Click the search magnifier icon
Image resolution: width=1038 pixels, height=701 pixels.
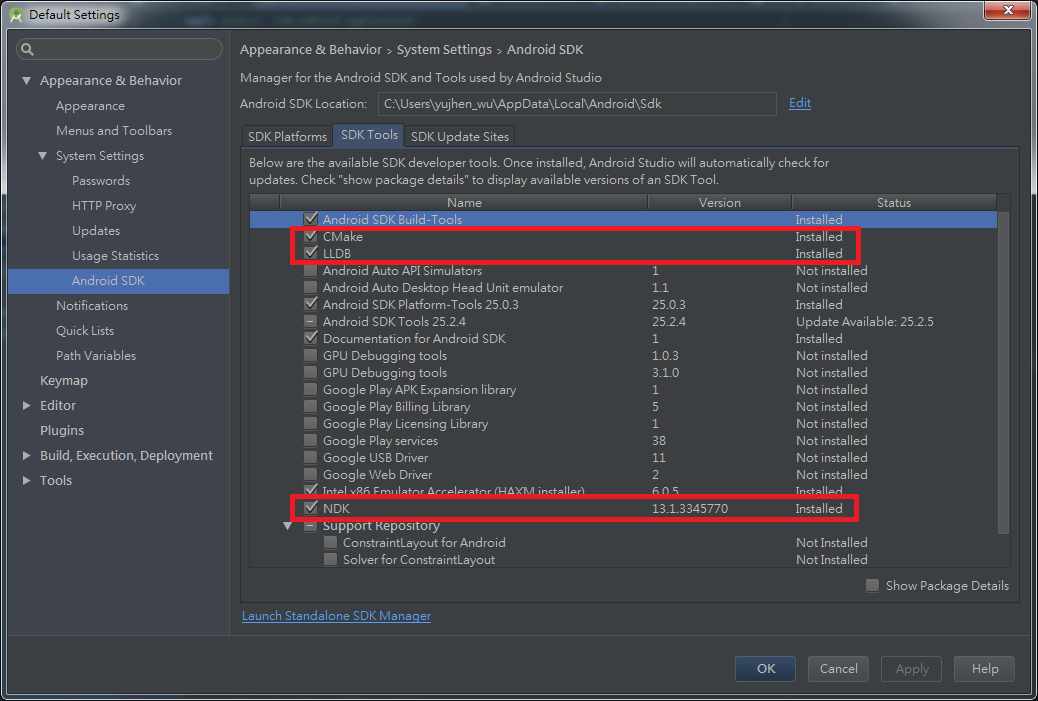[x=27, y=49]
